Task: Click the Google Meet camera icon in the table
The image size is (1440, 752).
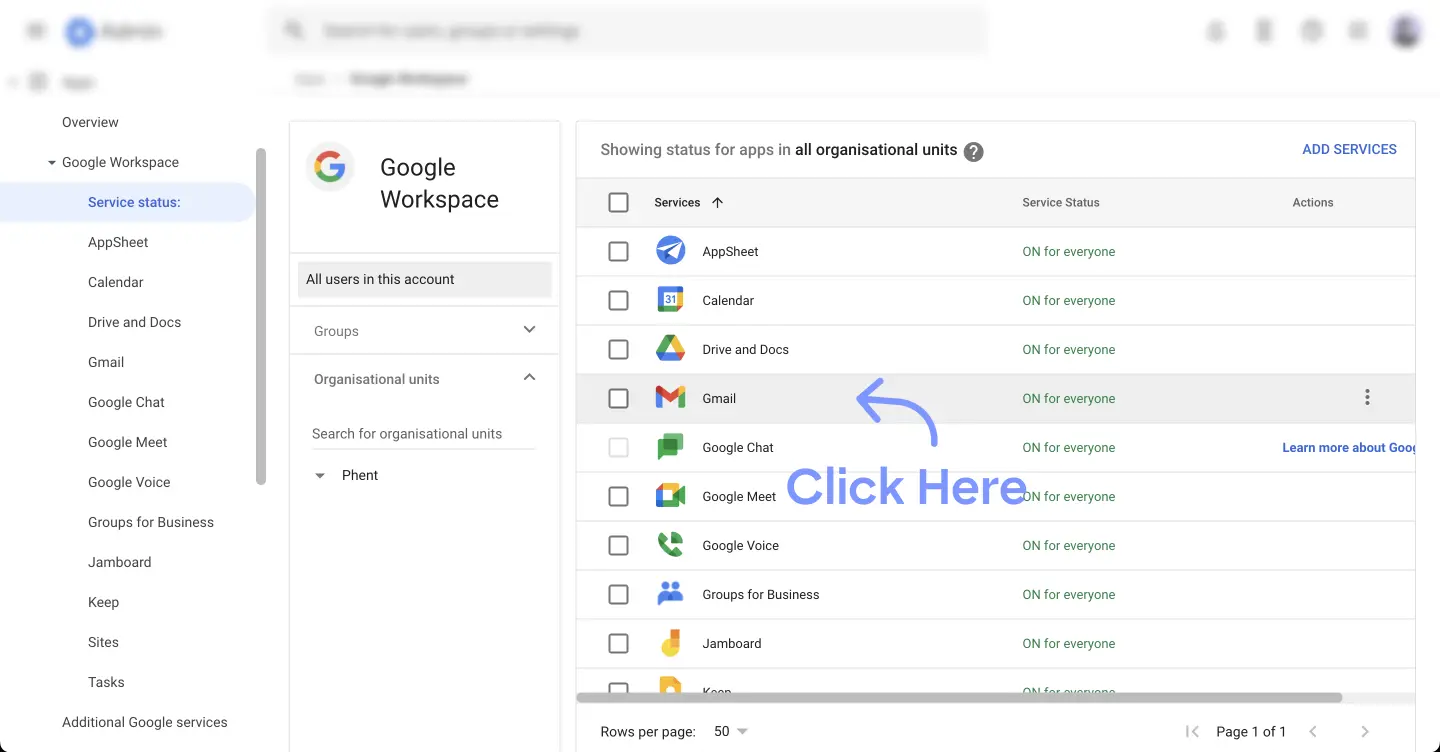Action: pyautogui.click(x=670, y=496)
